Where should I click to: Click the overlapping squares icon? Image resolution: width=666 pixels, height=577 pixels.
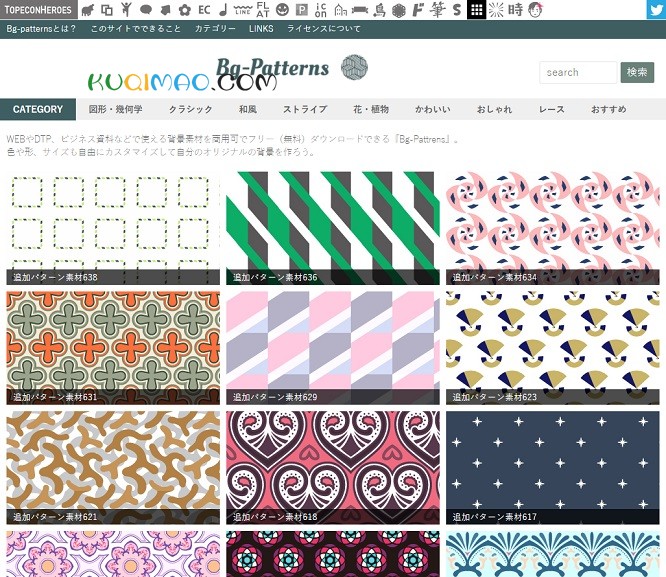107,10
